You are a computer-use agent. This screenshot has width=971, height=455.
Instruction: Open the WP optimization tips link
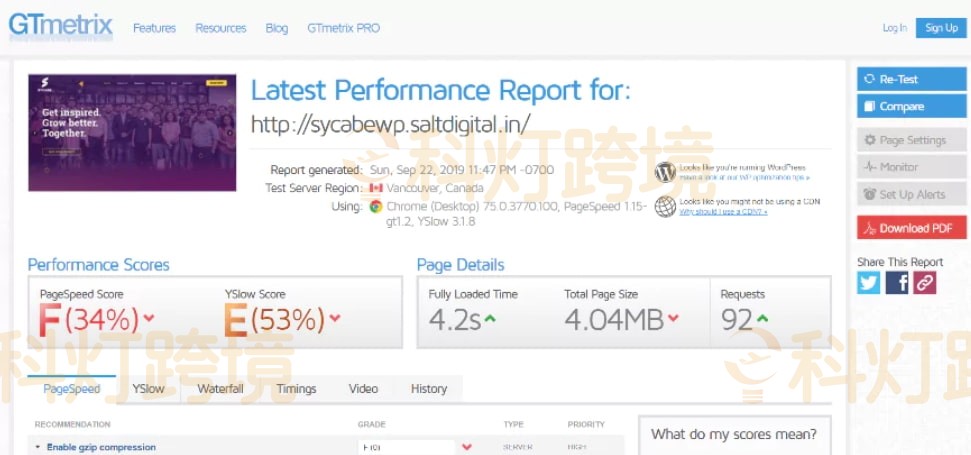pos(744,178)
